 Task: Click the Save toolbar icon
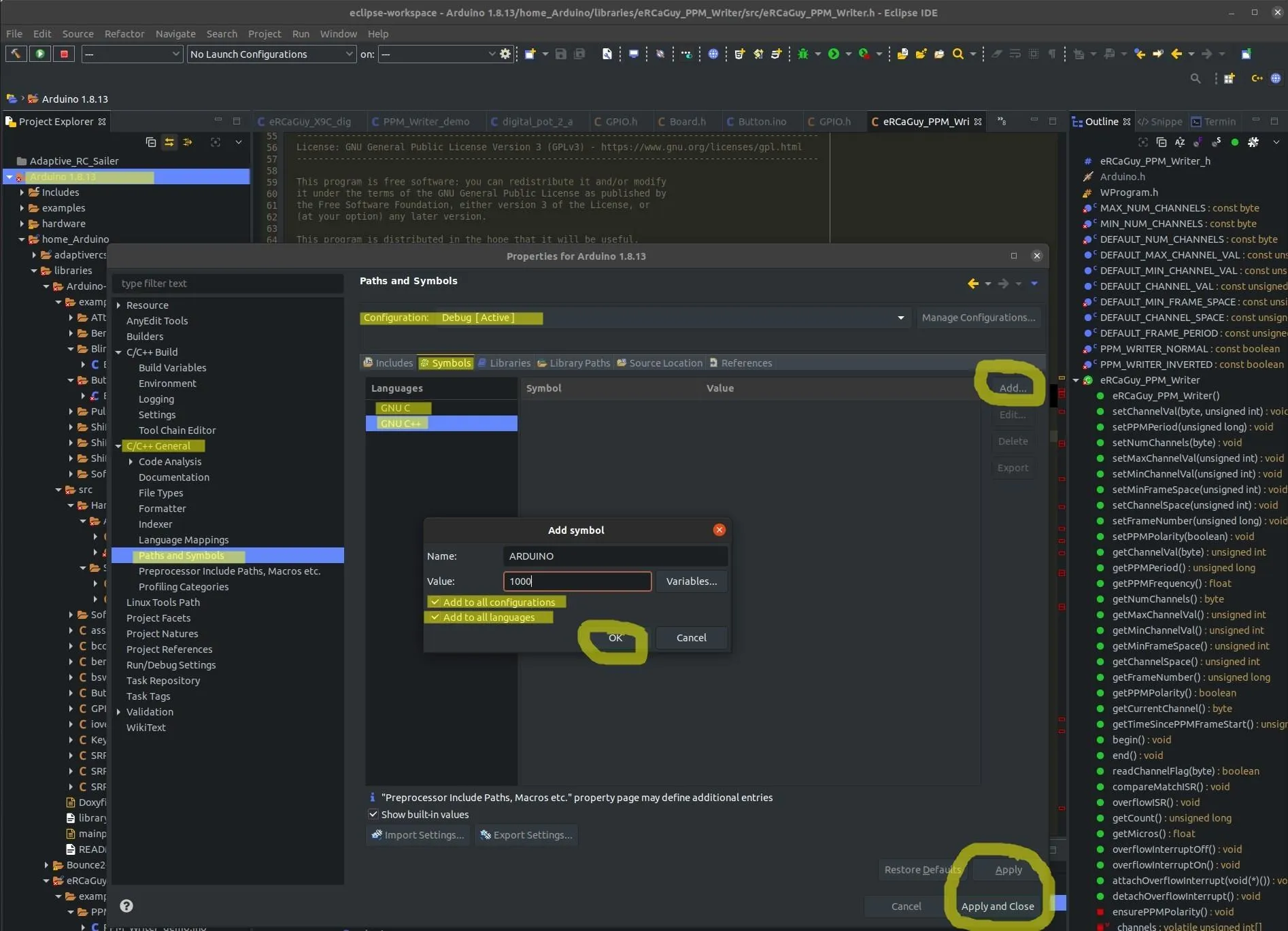coord(561,54)
